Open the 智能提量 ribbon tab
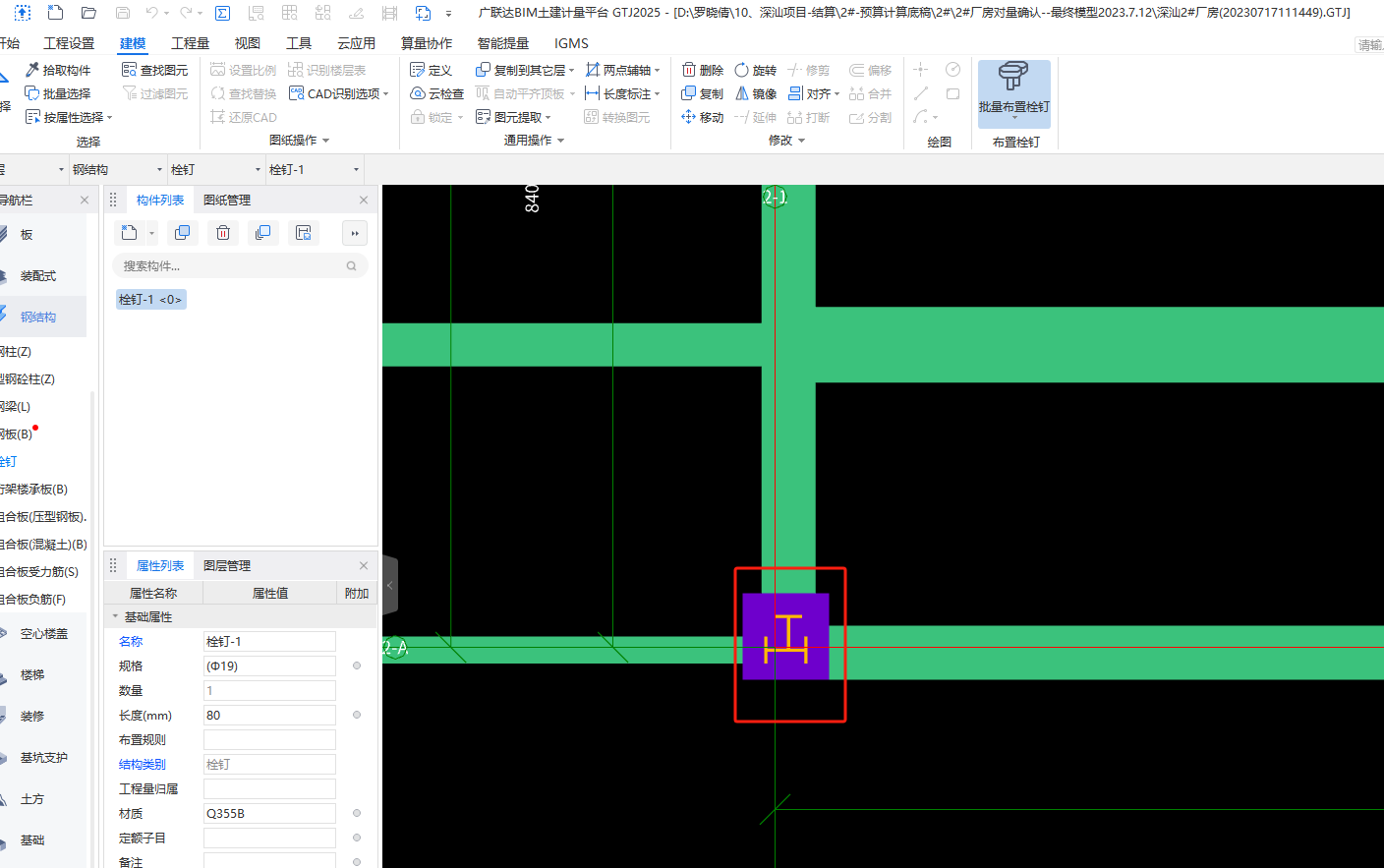The image size is (1384, 868). point(503,43)
